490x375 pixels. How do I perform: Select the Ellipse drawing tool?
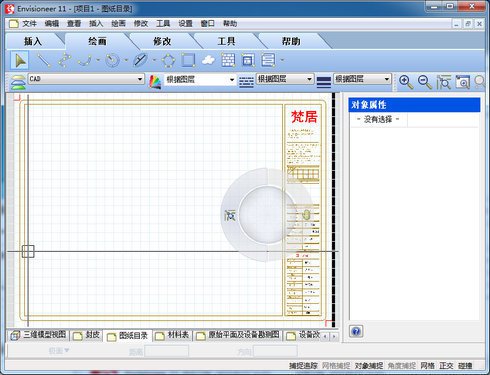coord(140,60)
